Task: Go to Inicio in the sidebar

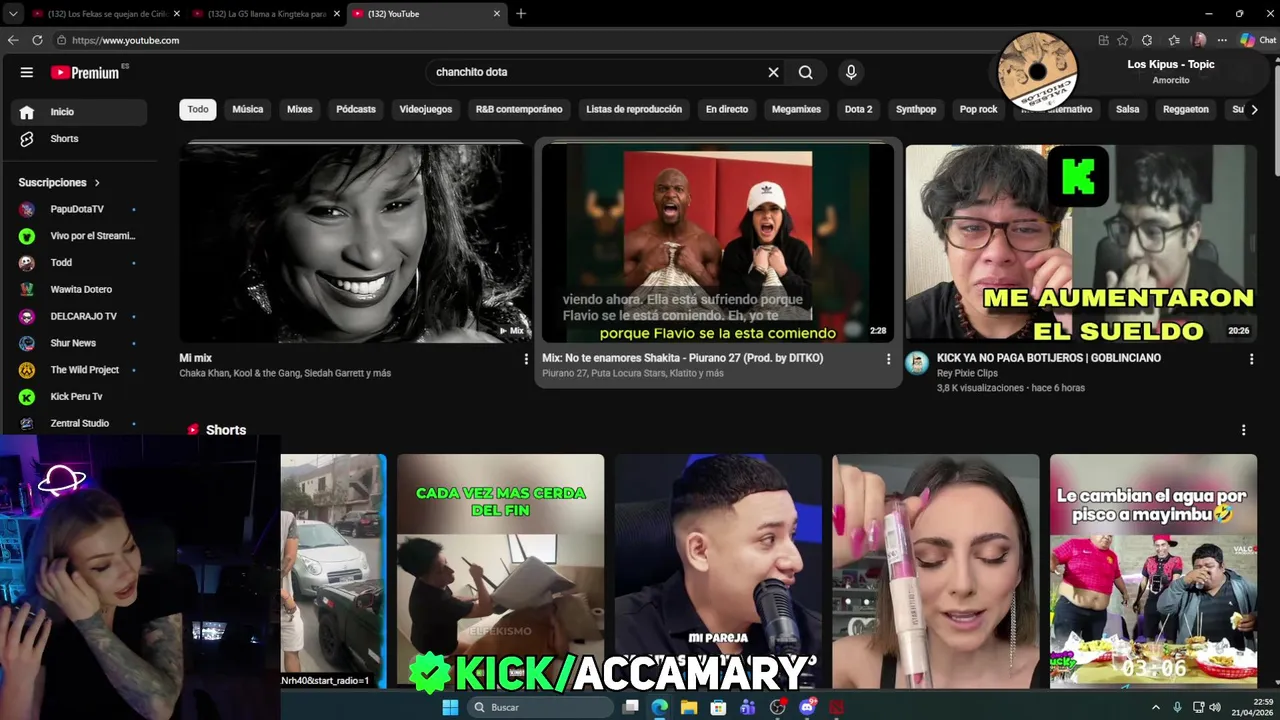Action: (79, 112)
